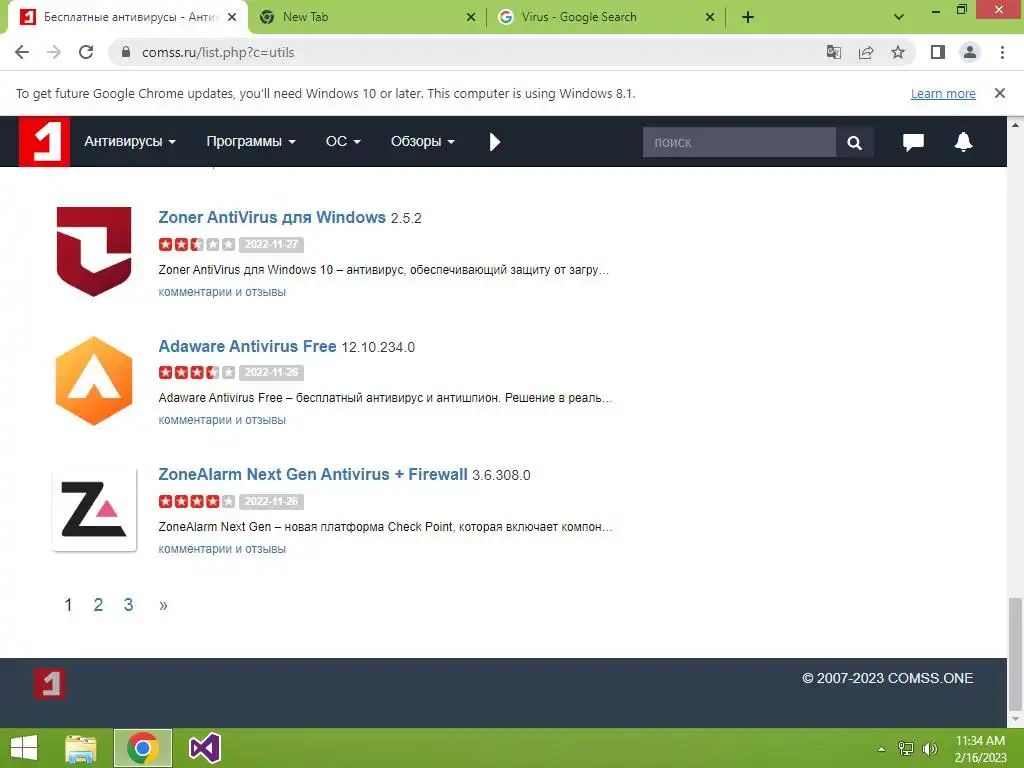Open the ОС dropdown menu
The height and width of the screenshot is (768, 1024).
pos(343,141)
